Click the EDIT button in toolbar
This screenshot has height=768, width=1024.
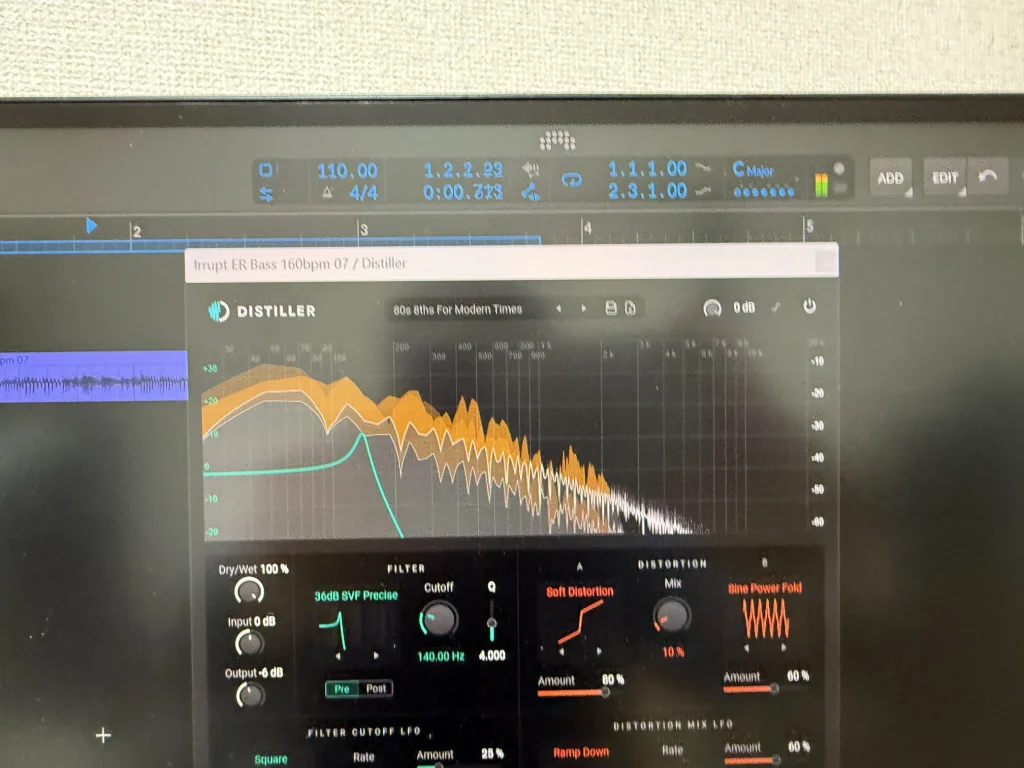pos(945,178)
